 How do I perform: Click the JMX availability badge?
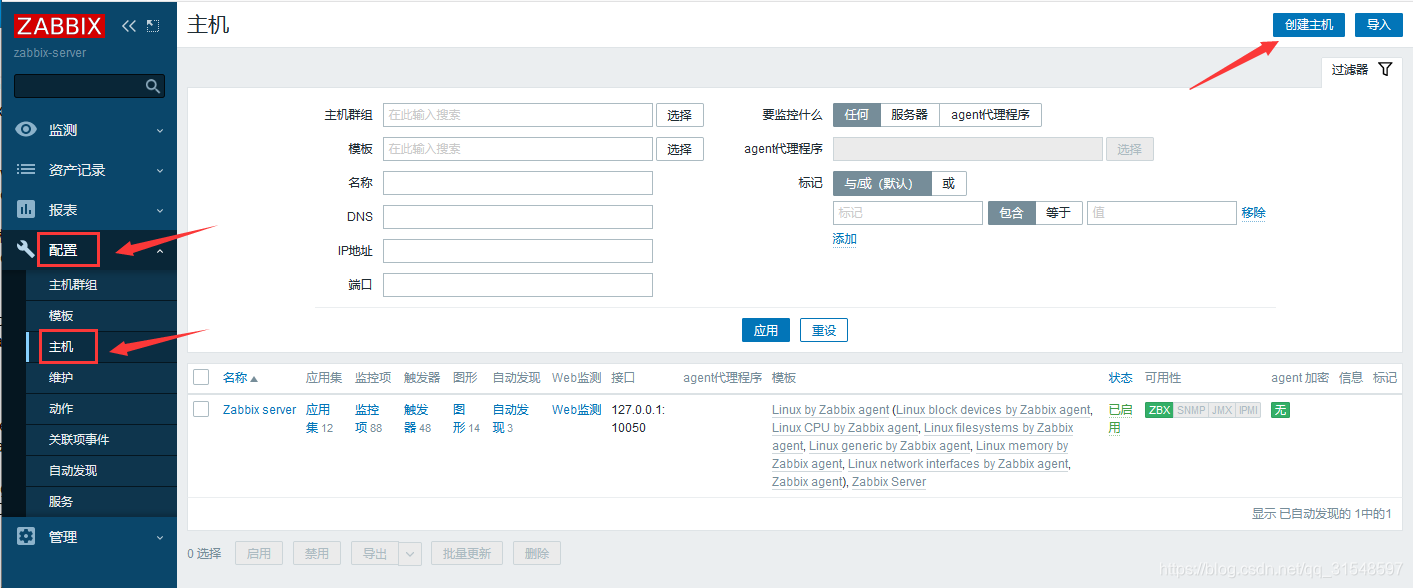pyautogui.click(x=1222, y=410)
